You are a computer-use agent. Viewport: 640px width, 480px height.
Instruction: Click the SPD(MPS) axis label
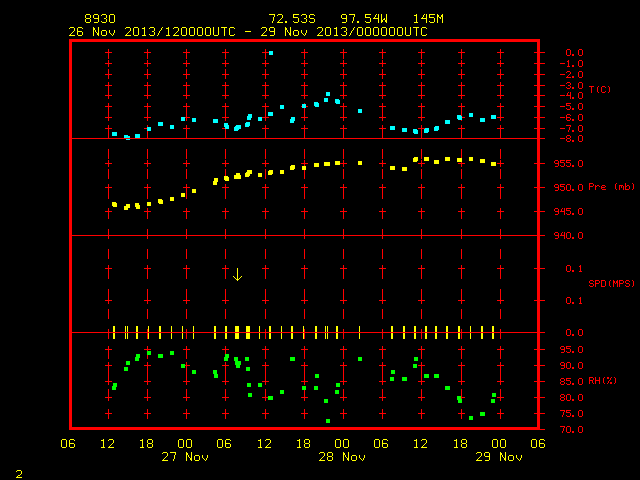pyautogui.click(x=611, y=283)
